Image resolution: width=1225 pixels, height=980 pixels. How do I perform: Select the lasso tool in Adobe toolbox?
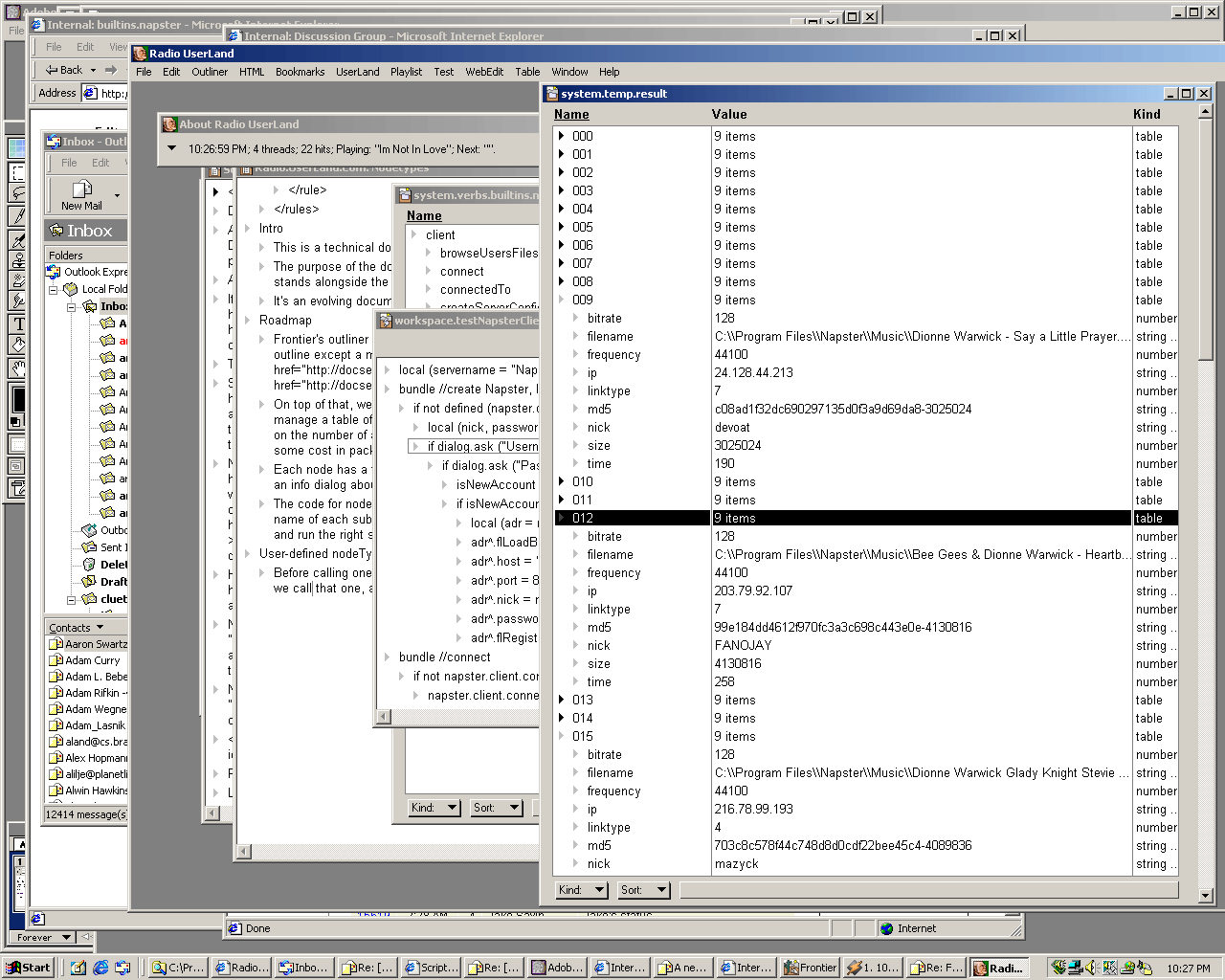point(16,194)
